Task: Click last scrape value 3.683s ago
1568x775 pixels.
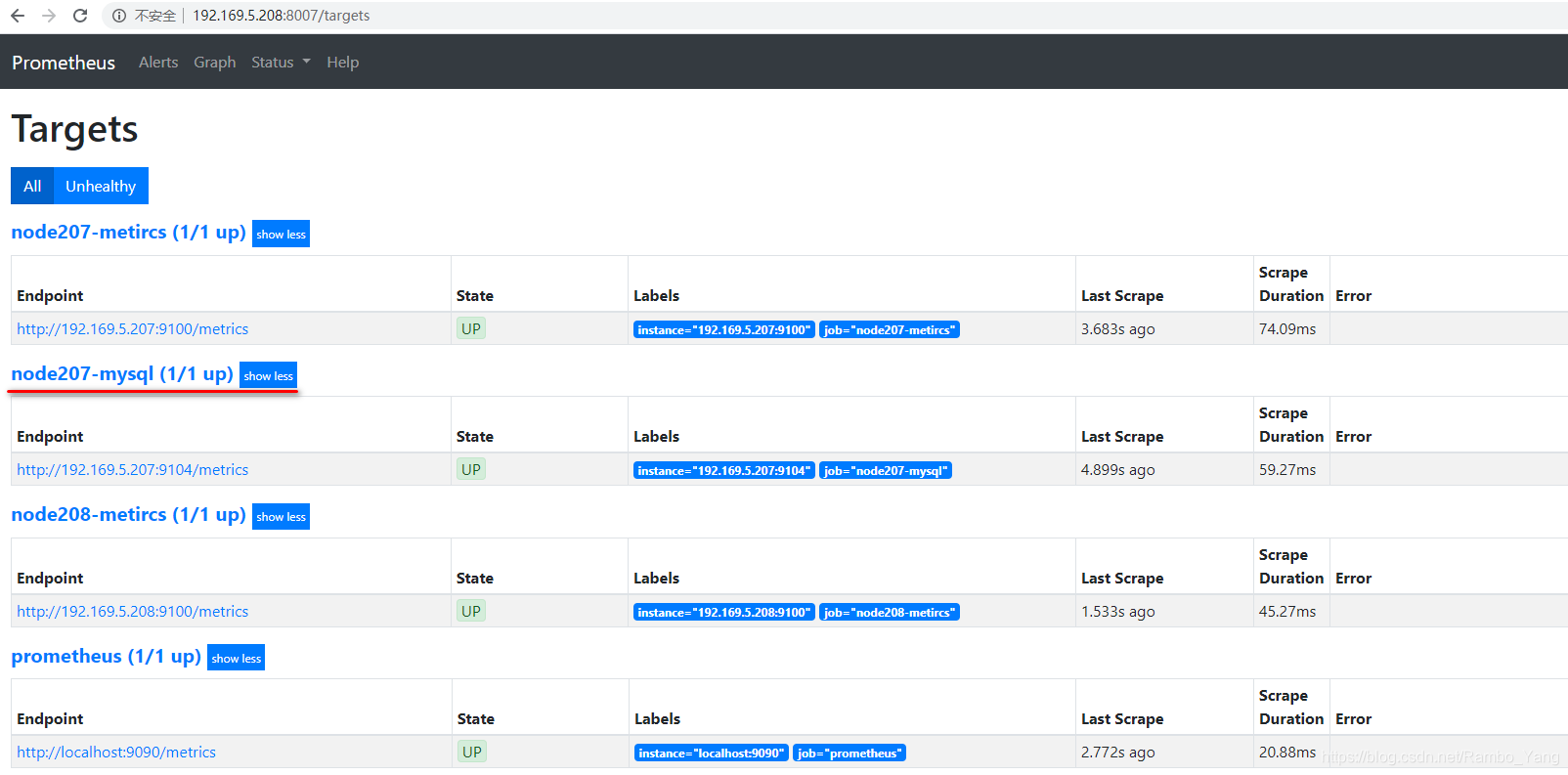Action: [1118, 329]
